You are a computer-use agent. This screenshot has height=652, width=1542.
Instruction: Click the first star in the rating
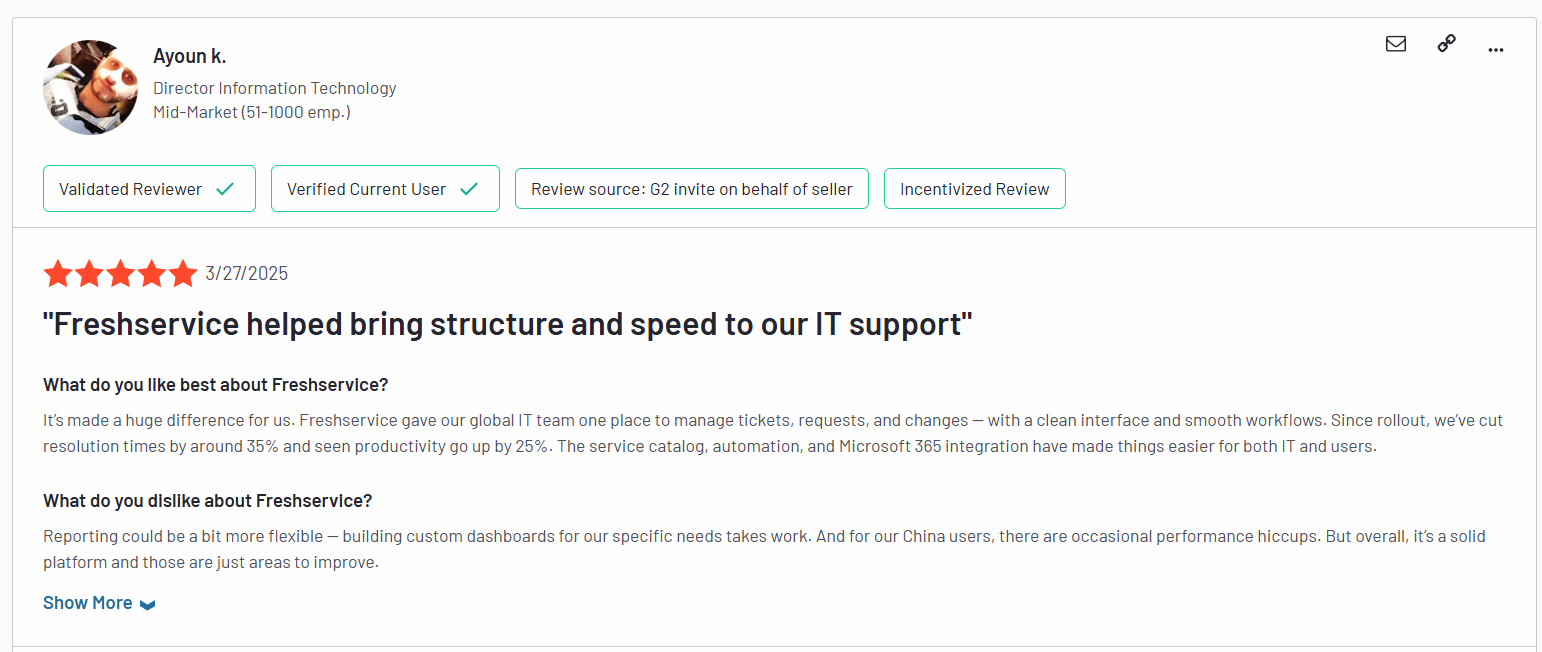point(57,274)
